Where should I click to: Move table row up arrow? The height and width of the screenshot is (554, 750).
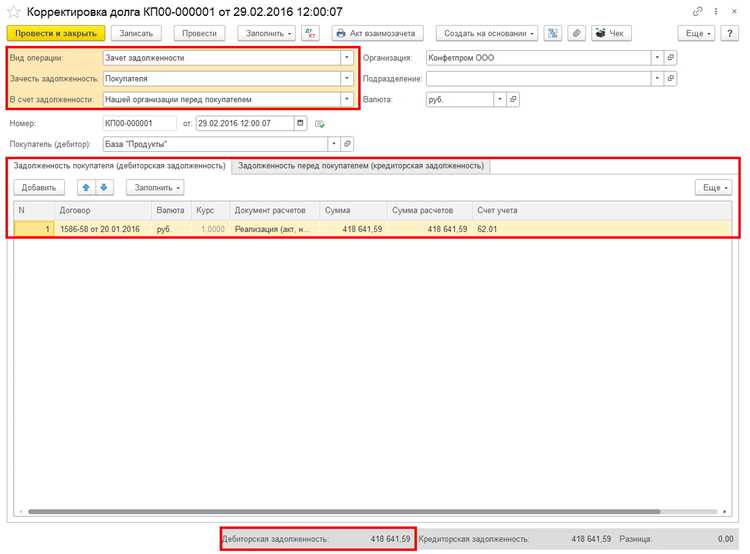click(x=86, y=188)
